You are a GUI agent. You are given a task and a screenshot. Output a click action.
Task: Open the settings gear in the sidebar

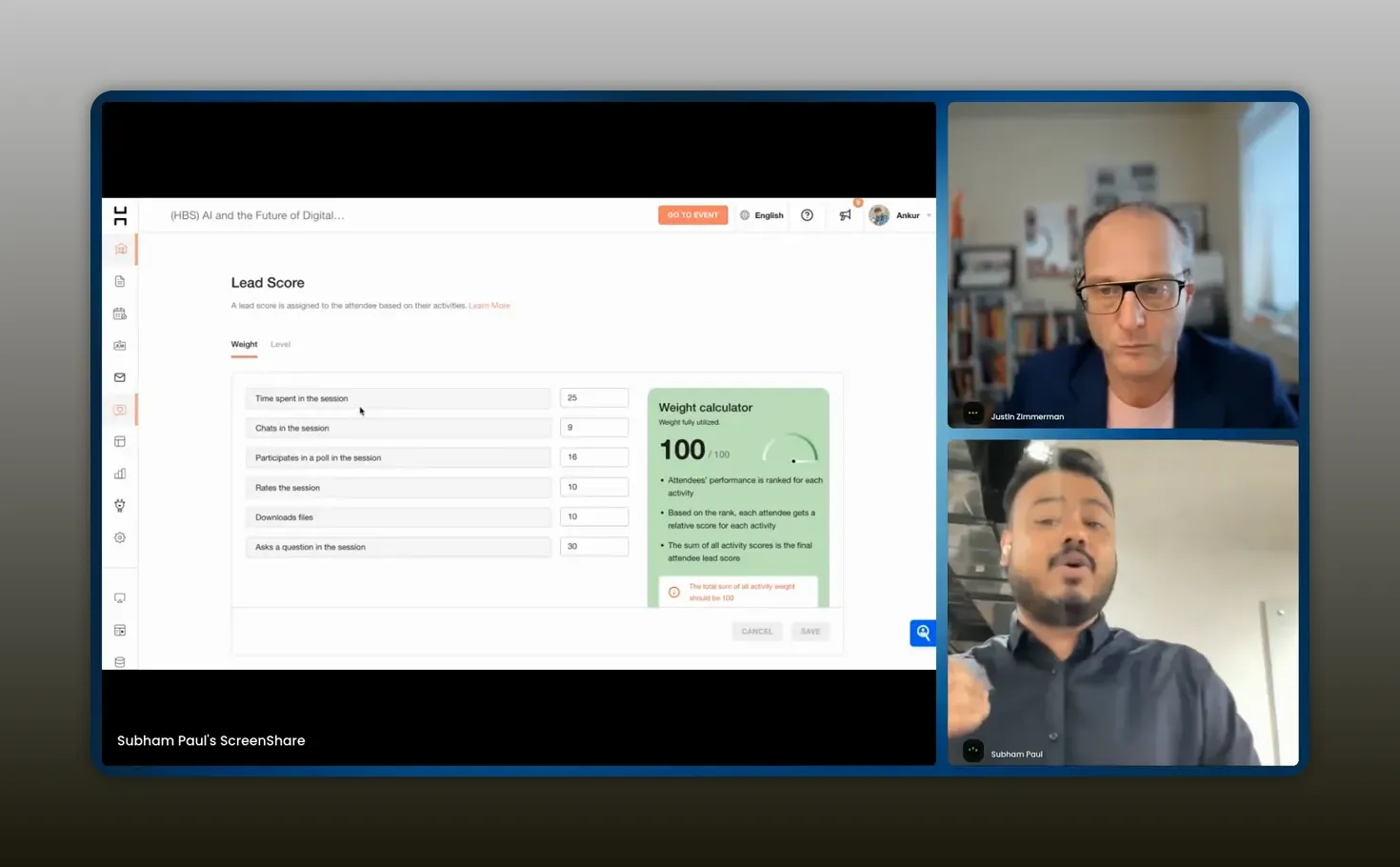(x=119, y=536)
